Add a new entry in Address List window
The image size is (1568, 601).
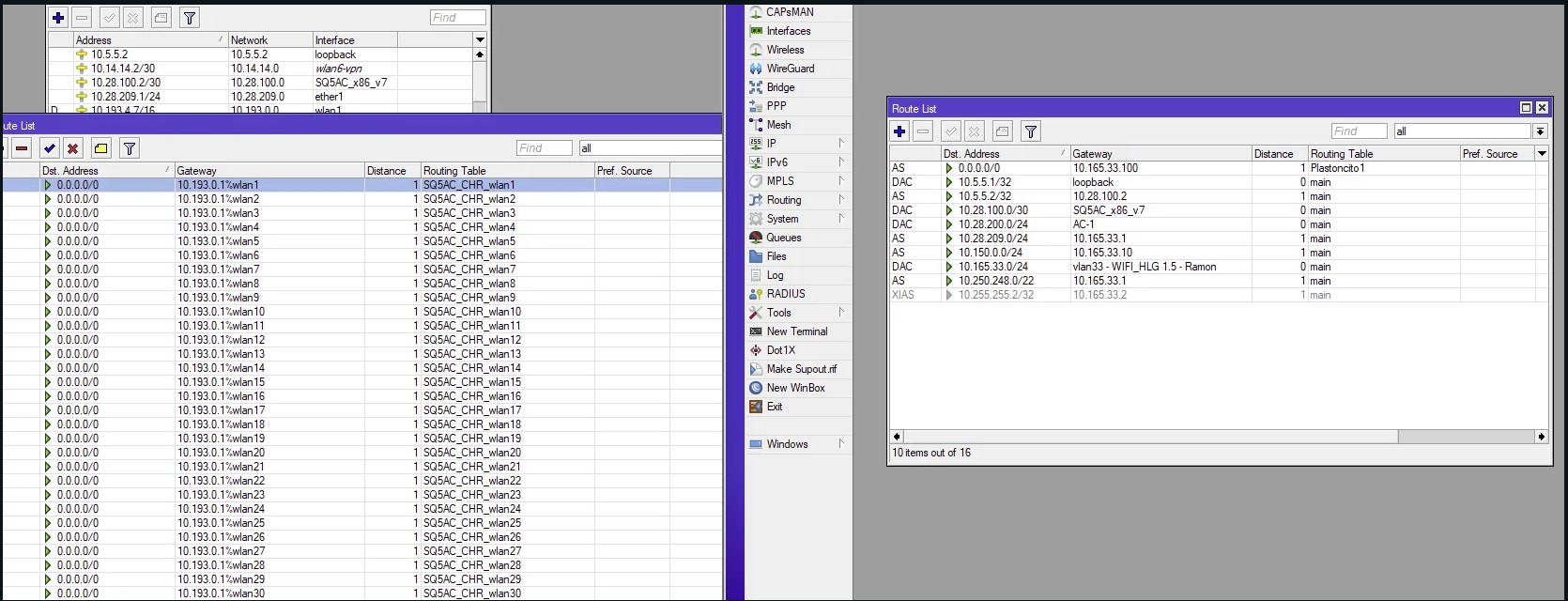coord(58,18)
